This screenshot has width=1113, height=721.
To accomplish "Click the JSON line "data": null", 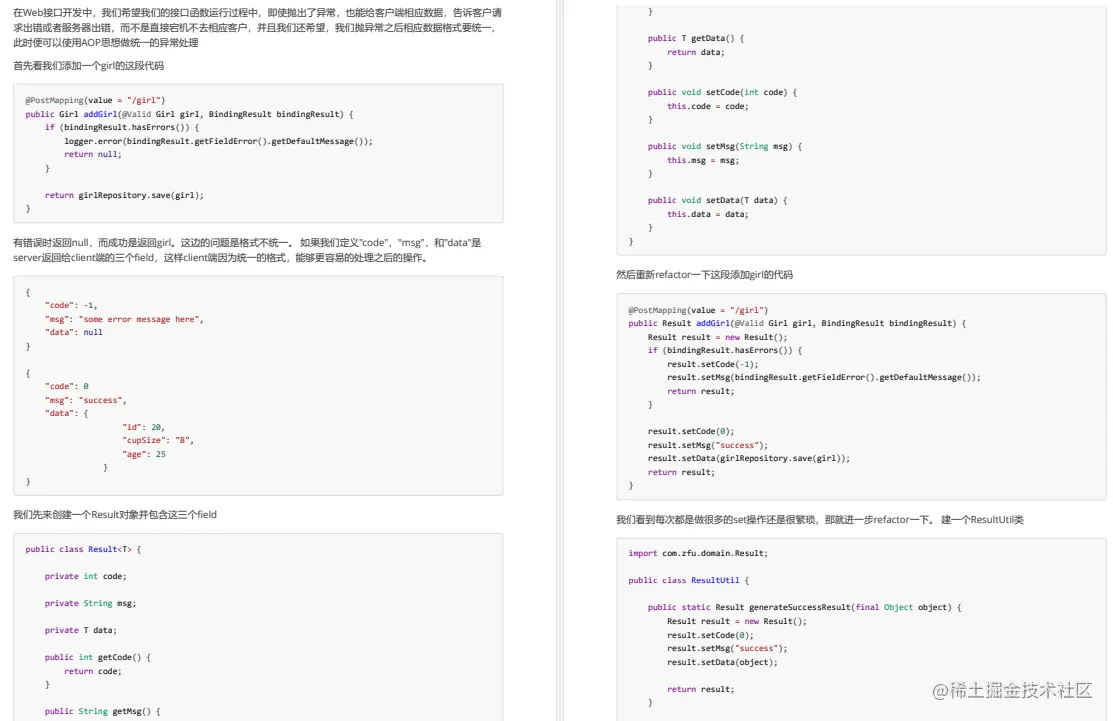I will pos(74,332).
